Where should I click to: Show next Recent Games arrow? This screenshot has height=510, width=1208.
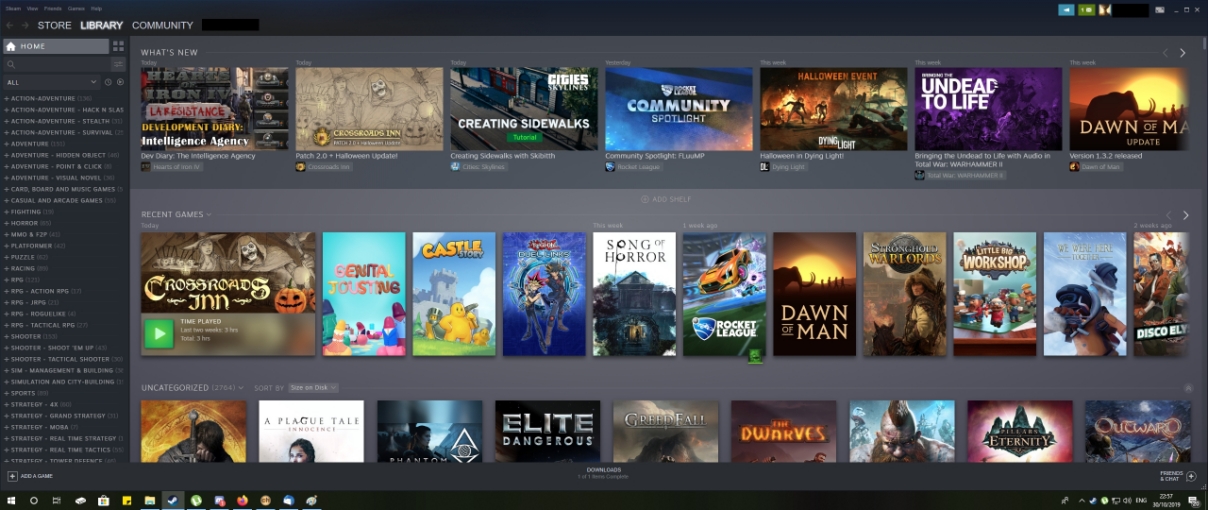tap(1185, 215)
